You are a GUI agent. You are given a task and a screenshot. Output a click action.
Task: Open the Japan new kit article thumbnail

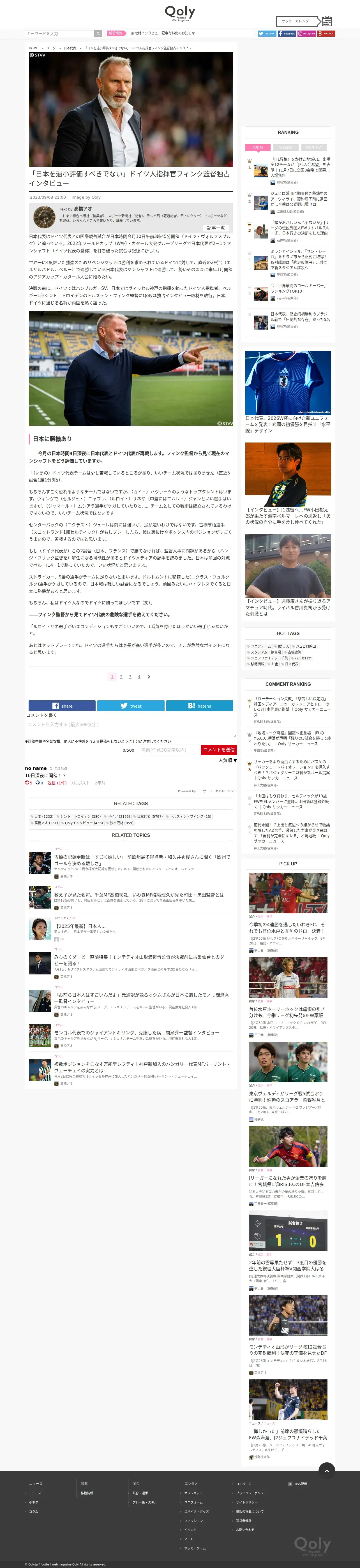pyautogui.click(x=288, y=383)
